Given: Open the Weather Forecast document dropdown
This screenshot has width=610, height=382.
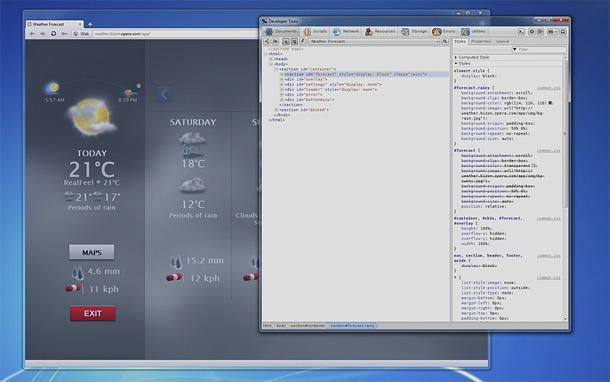Looking at the screenshot, I should coord(374,41).
